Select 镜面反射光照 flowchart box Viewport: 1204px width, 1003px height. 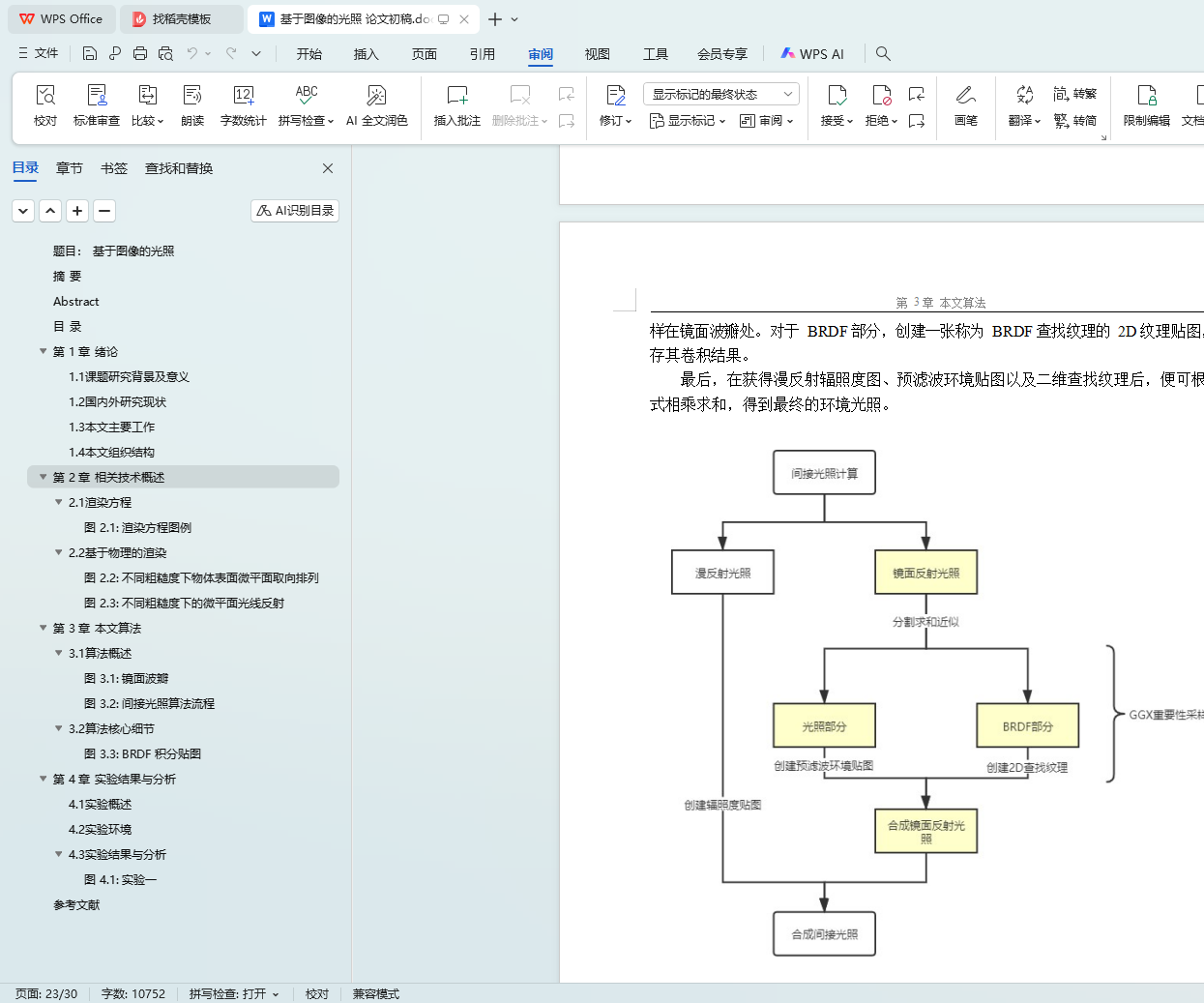925,573
